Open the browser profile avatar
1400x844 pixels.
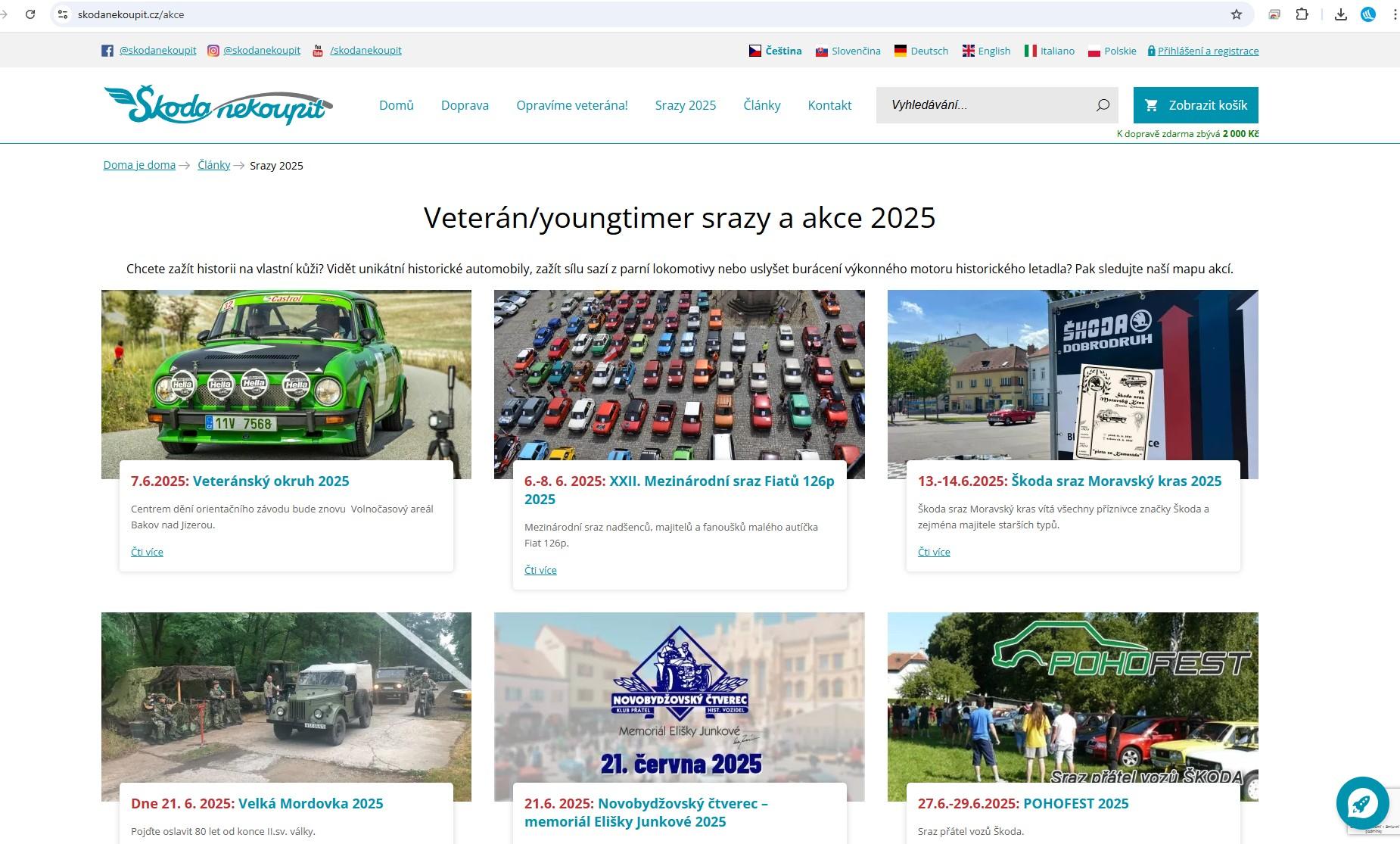(x=1368, y=14)
